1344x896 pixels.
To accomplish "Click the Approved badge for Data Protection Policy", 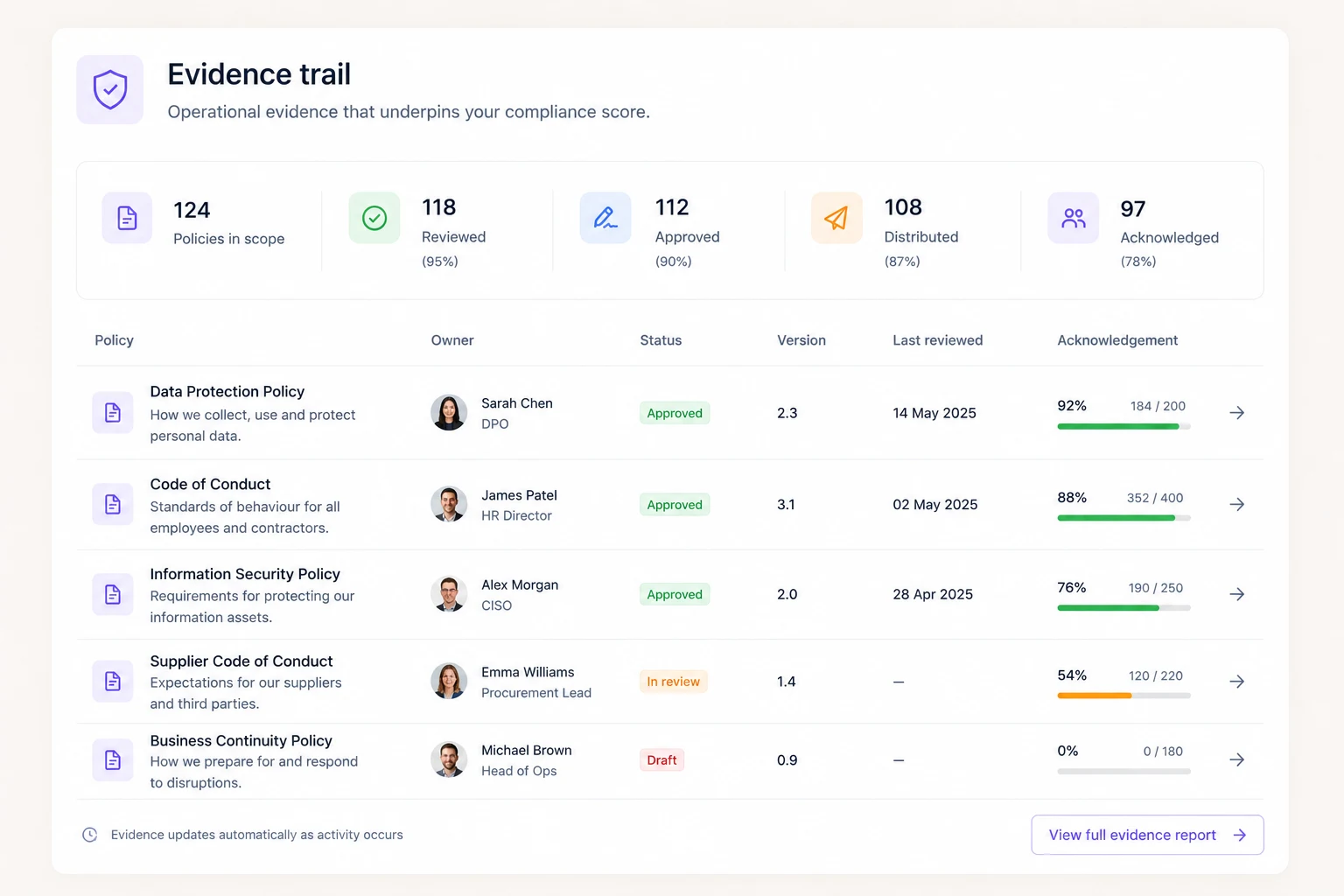I will coord(675,413).
